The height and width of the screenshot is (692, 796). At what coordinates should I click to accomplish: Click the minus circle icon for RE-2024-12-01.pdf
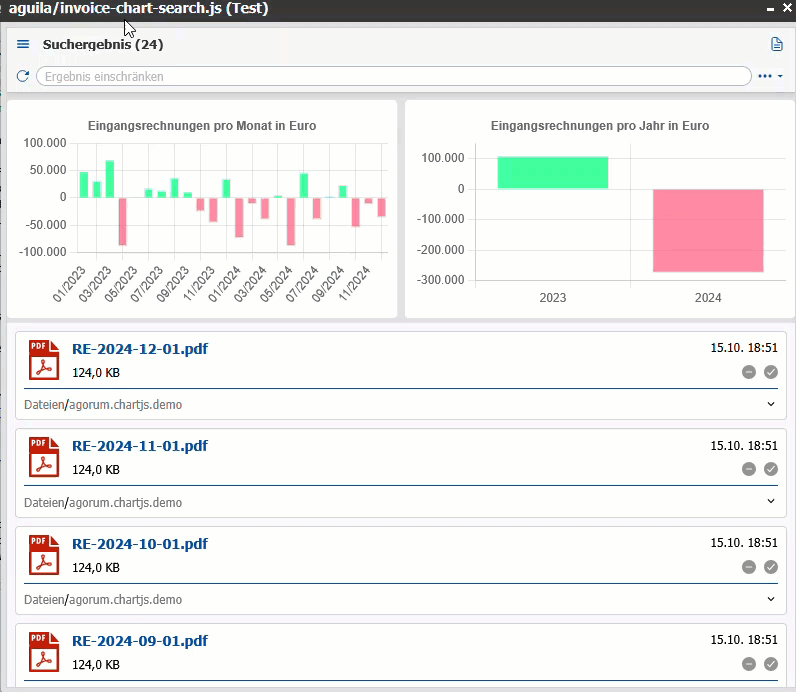[749, 372]
